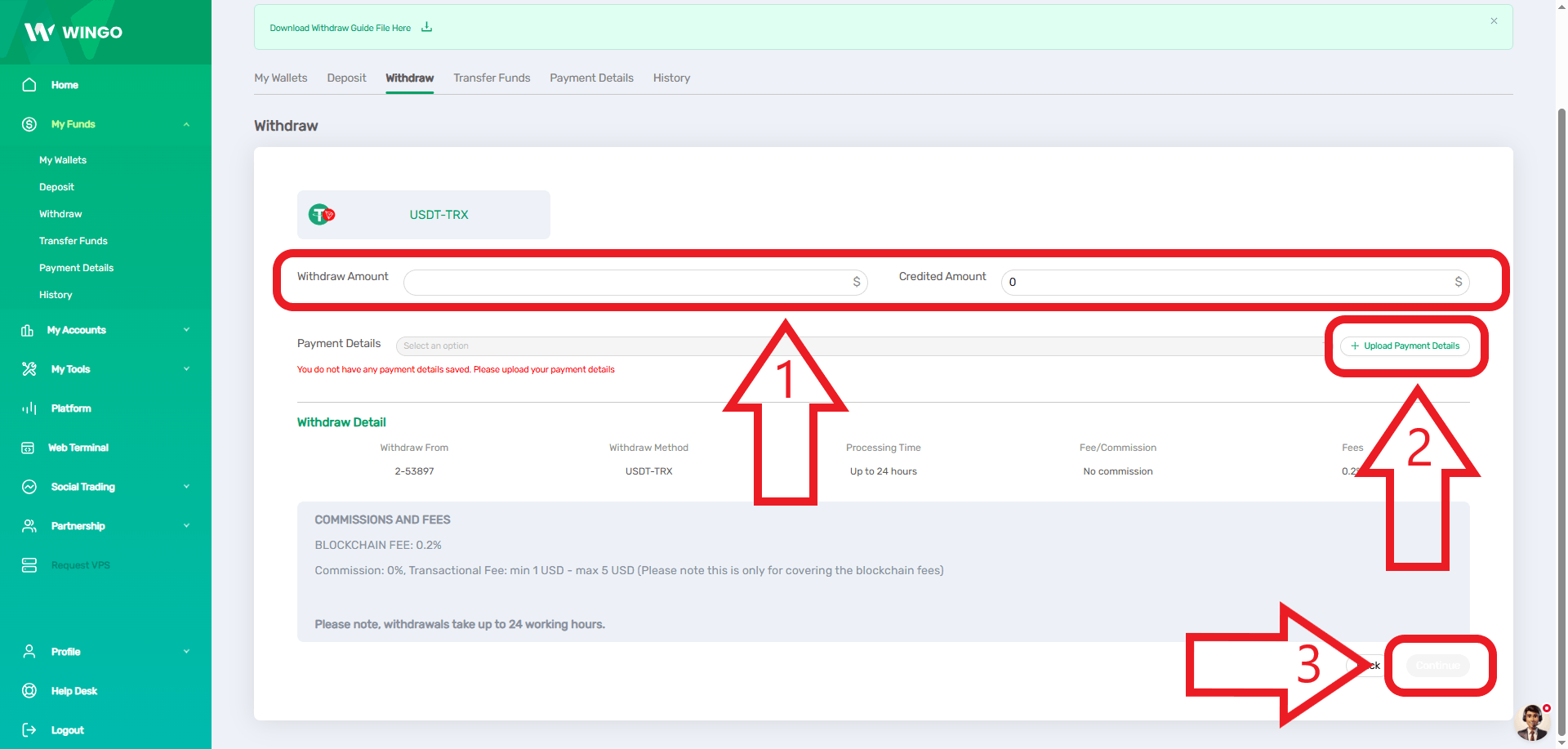Click the Help Desk sidebar label
This screenshot has height=749, width=1568.
click(x=74, y=691)
